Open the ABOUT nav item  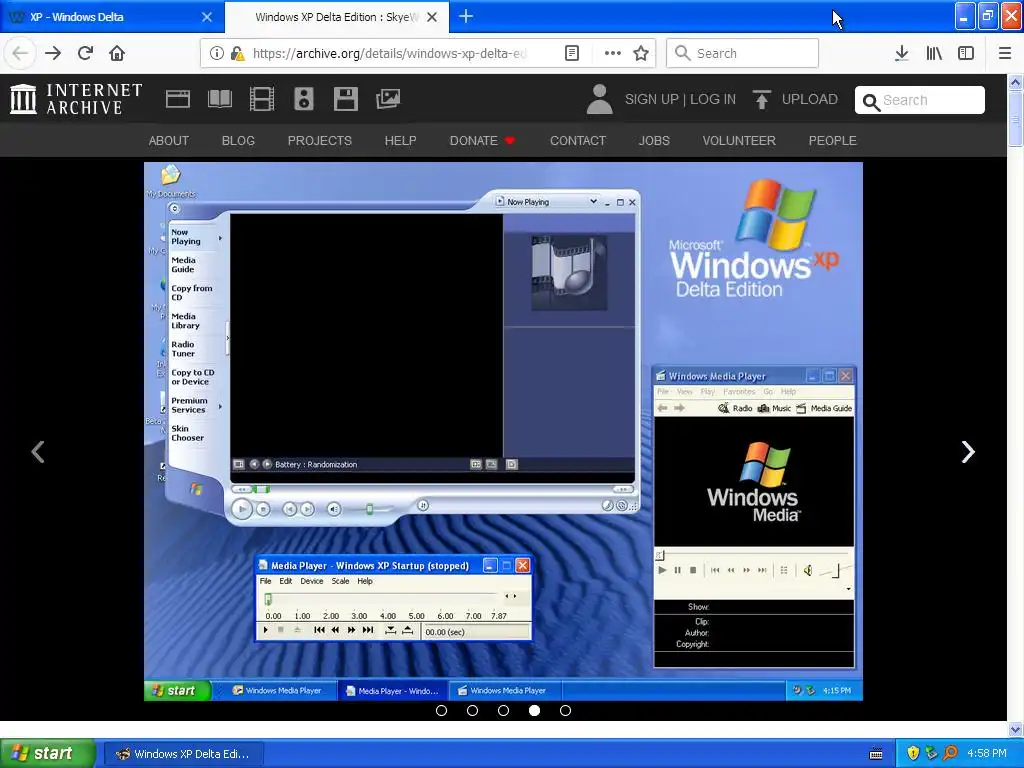pyautogui.click(x=168, y=140)
